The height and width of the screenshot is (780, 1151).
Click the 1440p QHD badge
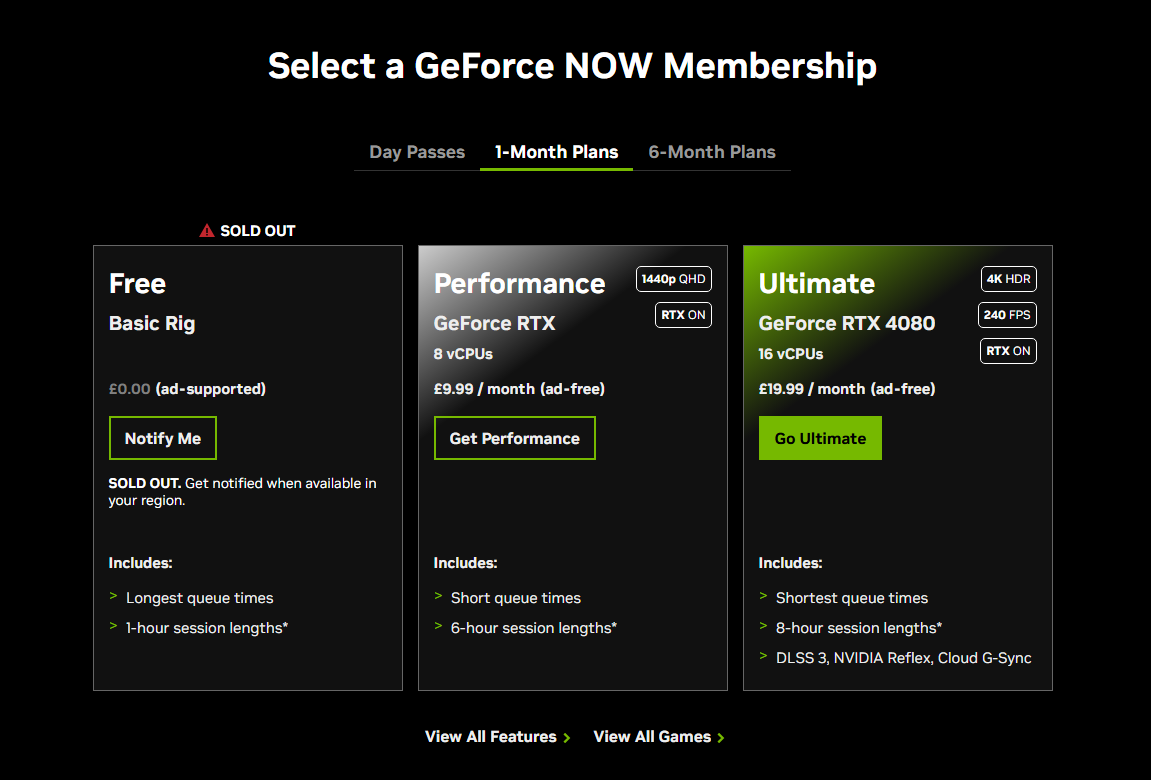pyautogui.click(x=673, y=279)
